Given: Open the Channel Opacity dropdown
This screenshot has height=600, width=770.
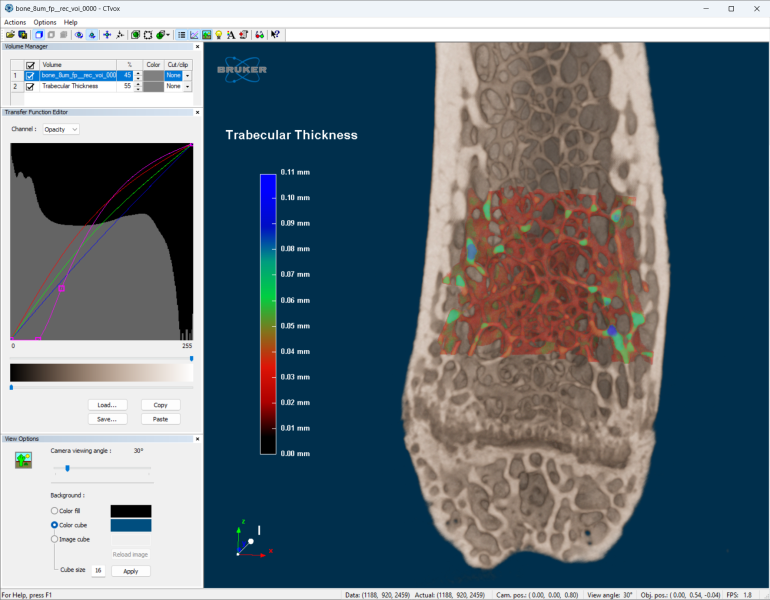Looking at the screenshot, I should pos(61,129).
